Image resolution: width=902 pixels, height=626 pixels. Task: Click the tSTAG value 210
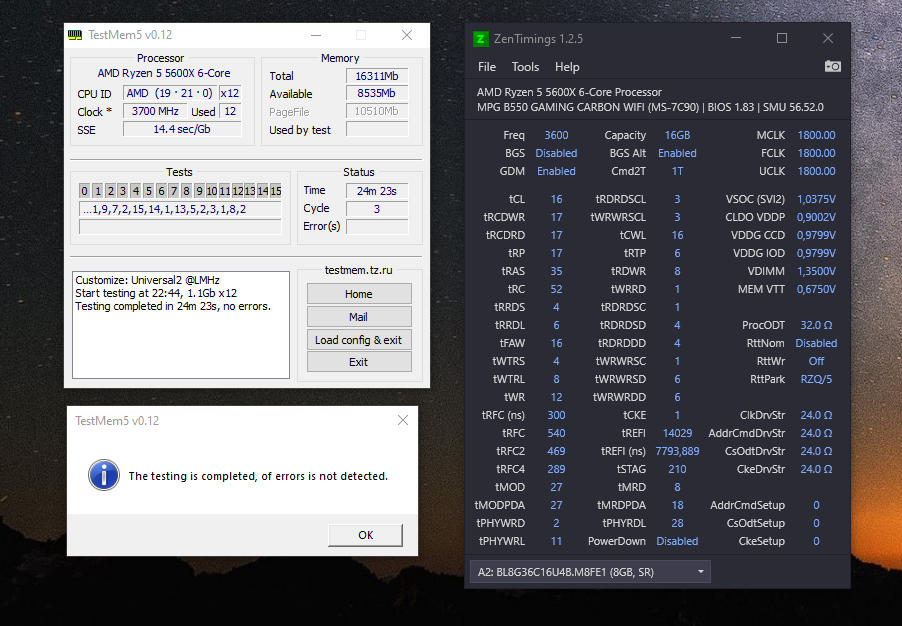point(677,469)
